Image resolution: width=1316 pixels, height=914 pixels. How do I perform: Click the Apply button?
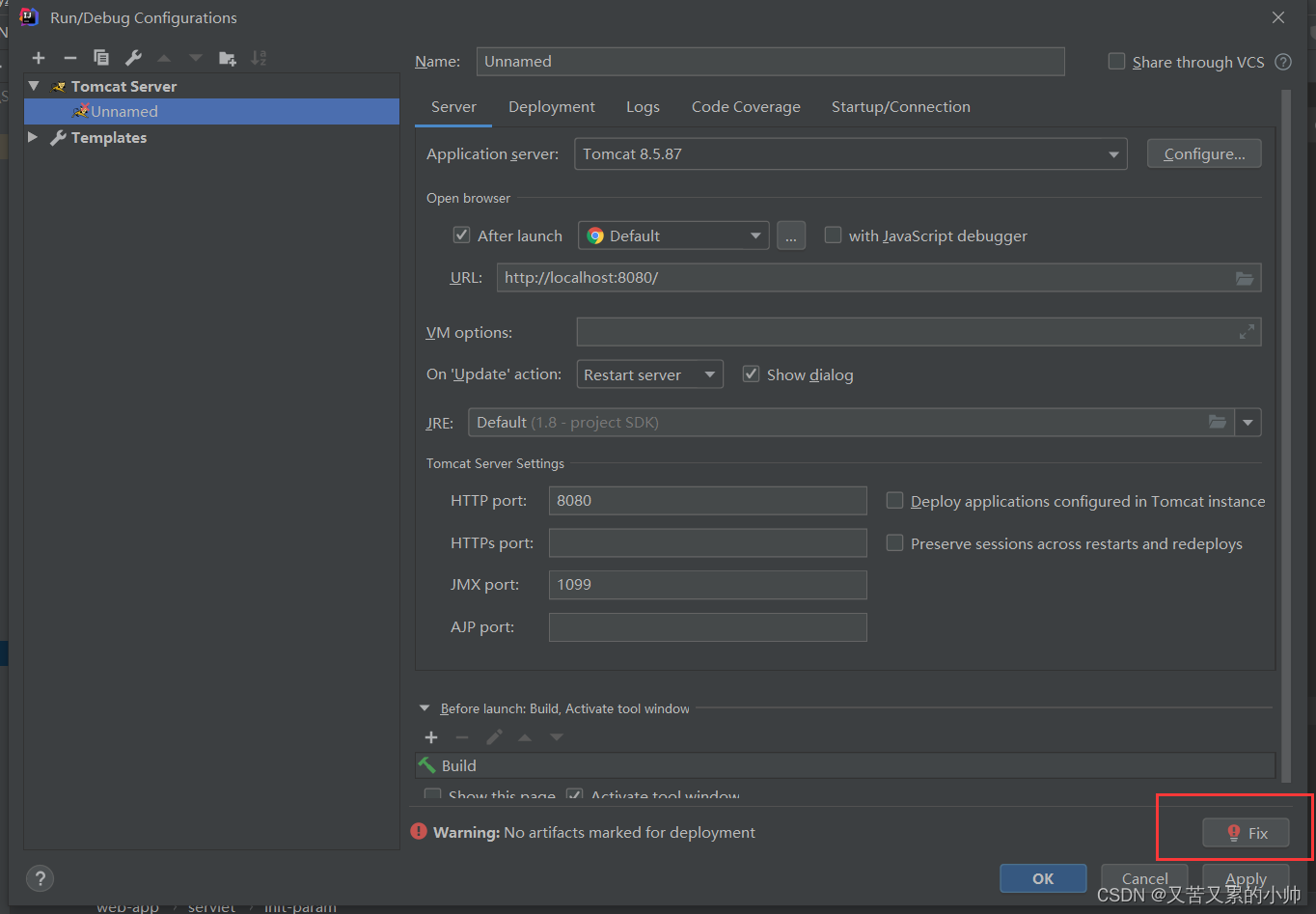1246,878
